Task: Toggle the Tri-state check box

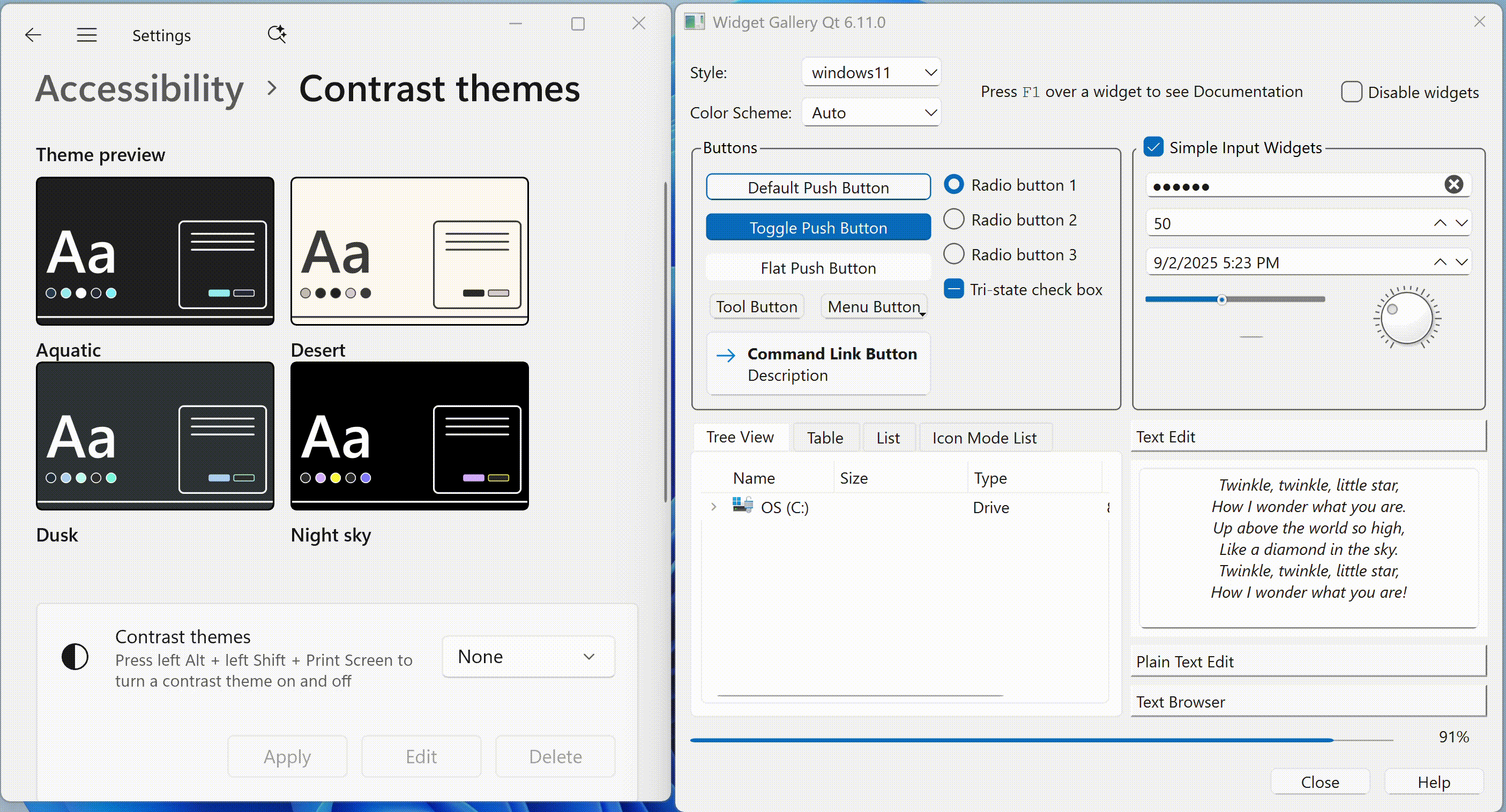Action: click(953, 288)
